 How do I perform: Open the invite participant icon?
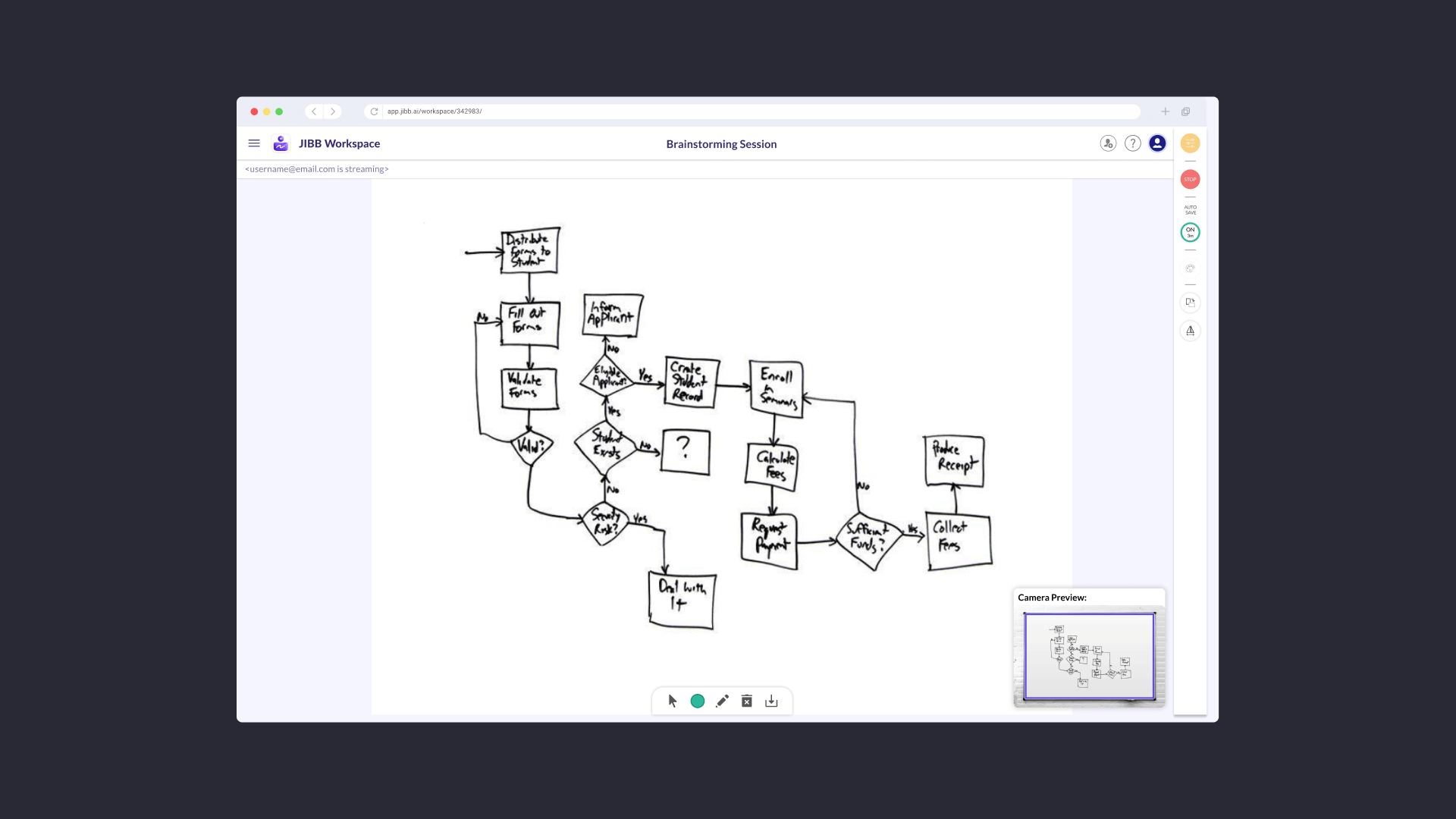[x=1108, y=143]
